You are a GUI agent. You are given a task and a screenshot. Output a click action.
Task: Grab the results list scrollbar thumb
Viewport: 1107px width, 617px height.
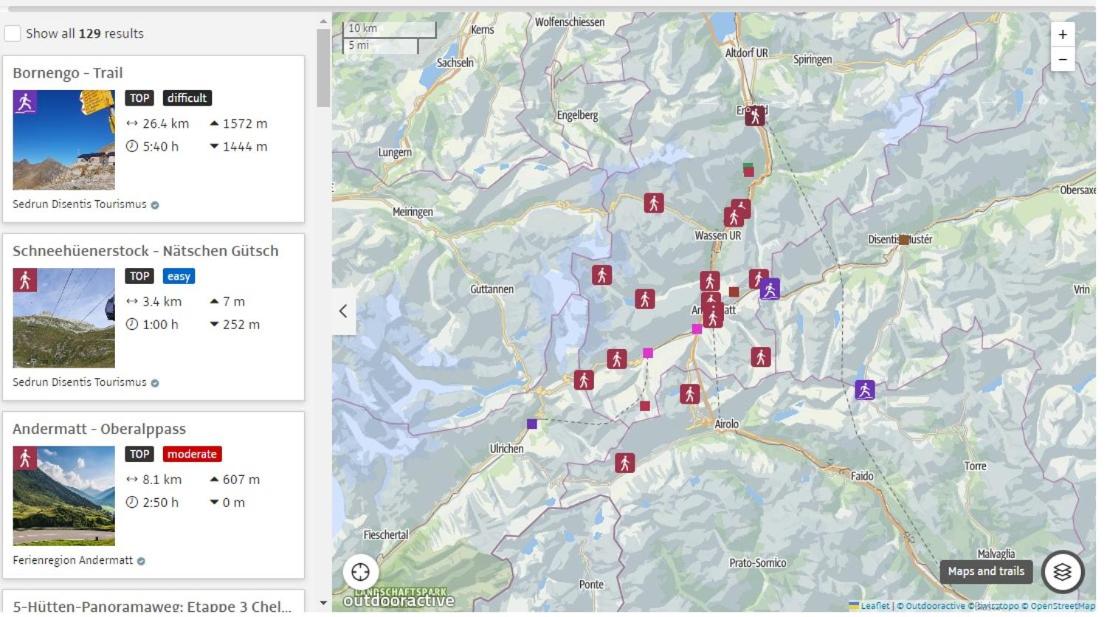[x=323, y=68]
